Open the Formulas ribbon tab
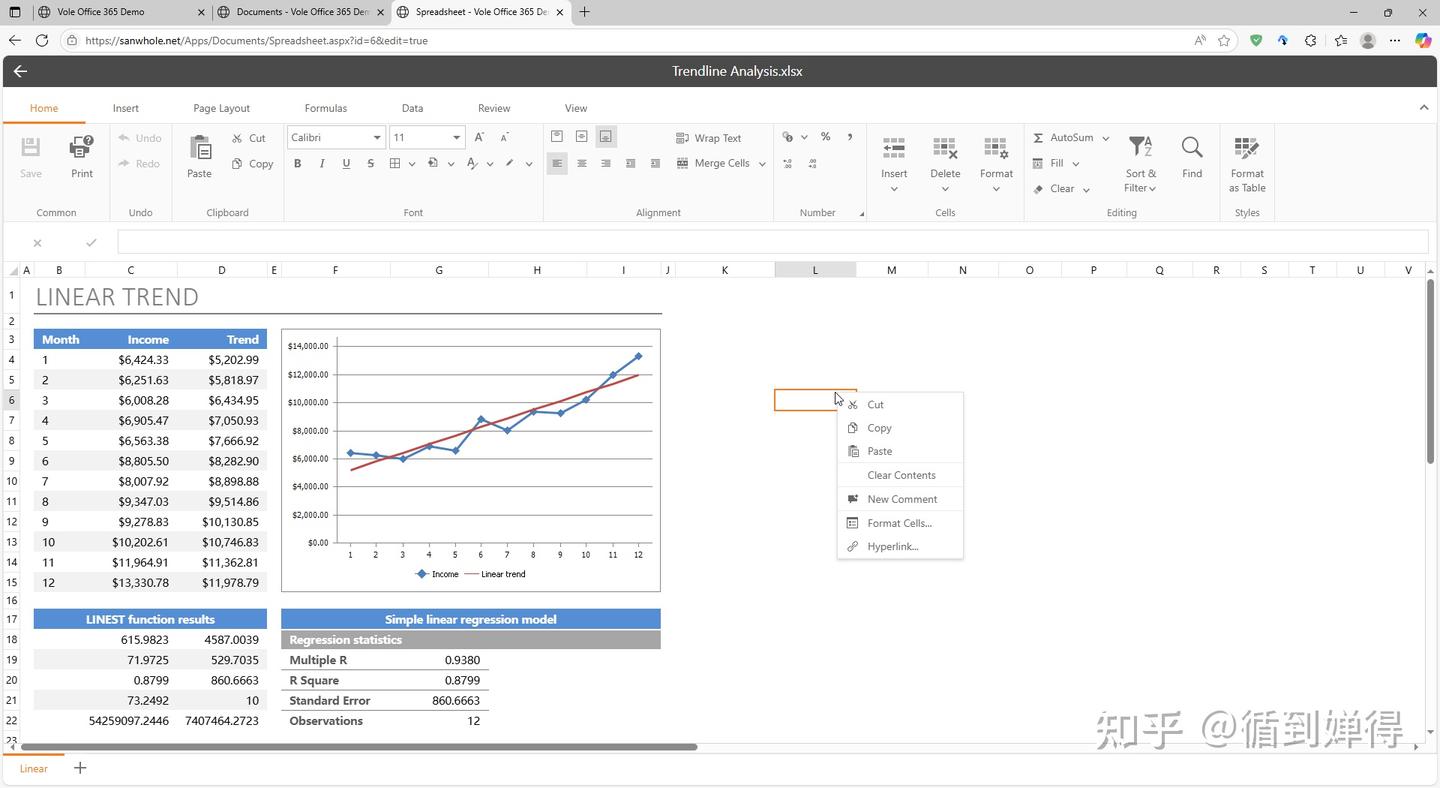The image size is (1440, 788). tap(326, 108)
